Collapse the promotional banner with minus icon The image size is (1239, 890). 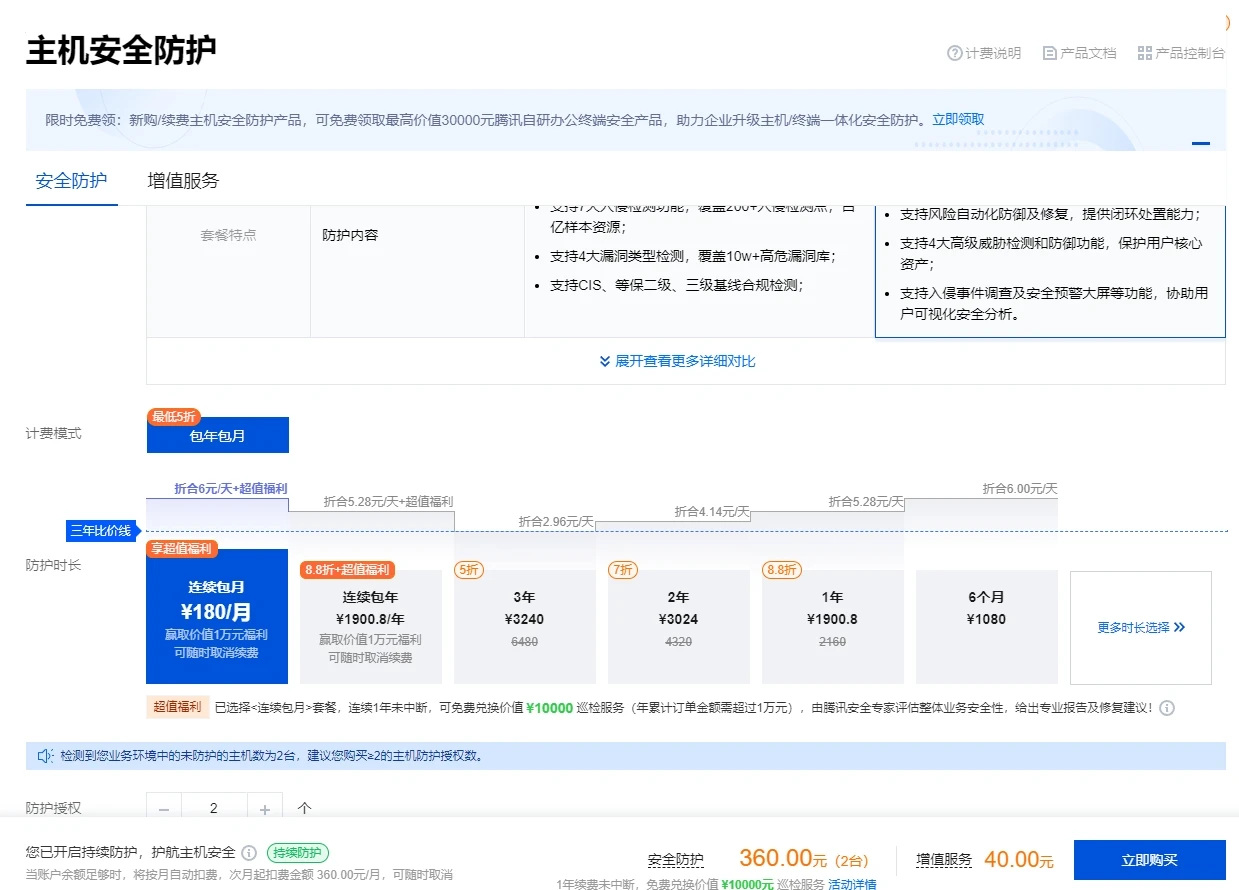[1200, 143]
